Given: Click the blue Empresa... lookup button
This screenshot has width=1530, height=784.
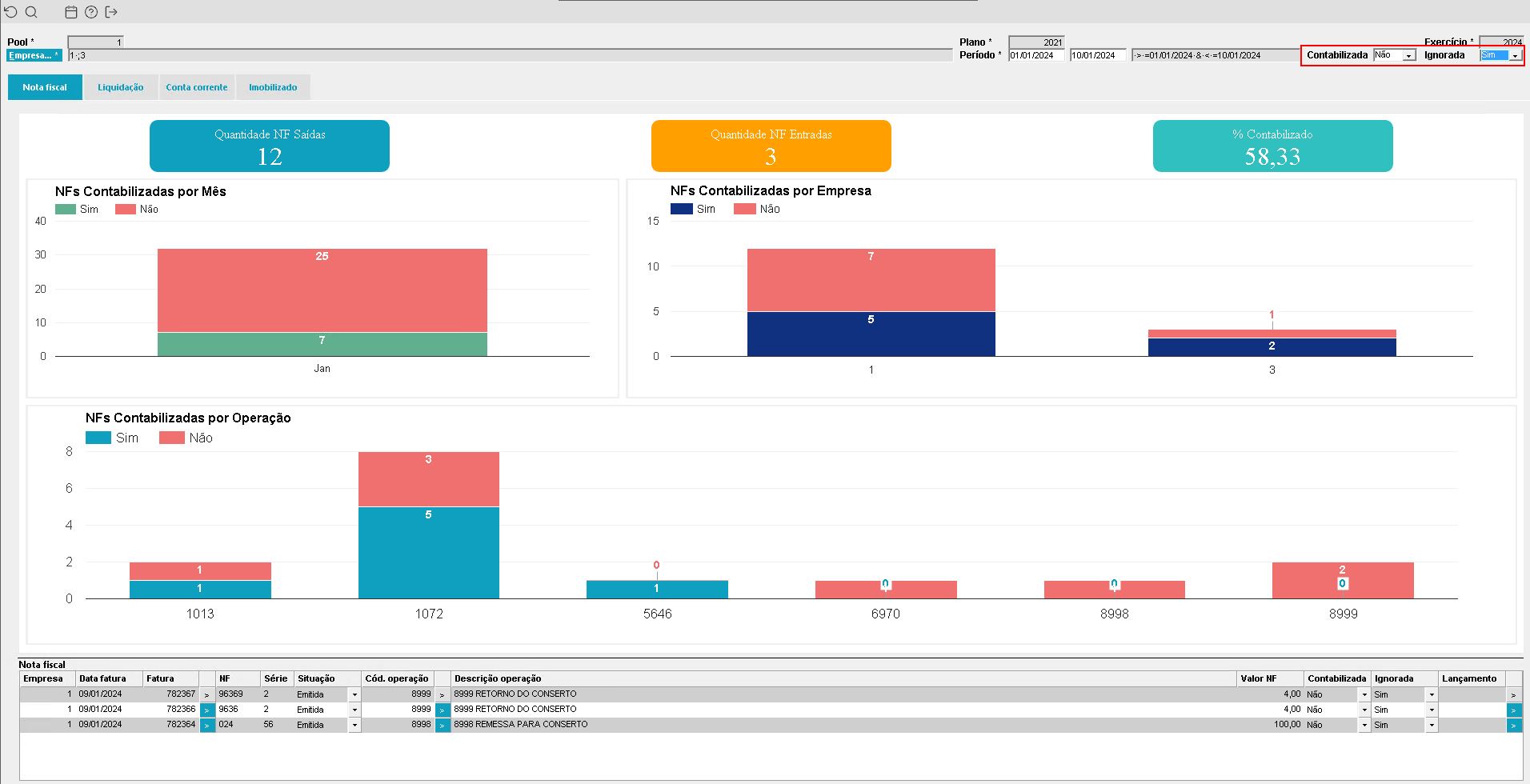Looking at the screenshot, I should (34, 55).
